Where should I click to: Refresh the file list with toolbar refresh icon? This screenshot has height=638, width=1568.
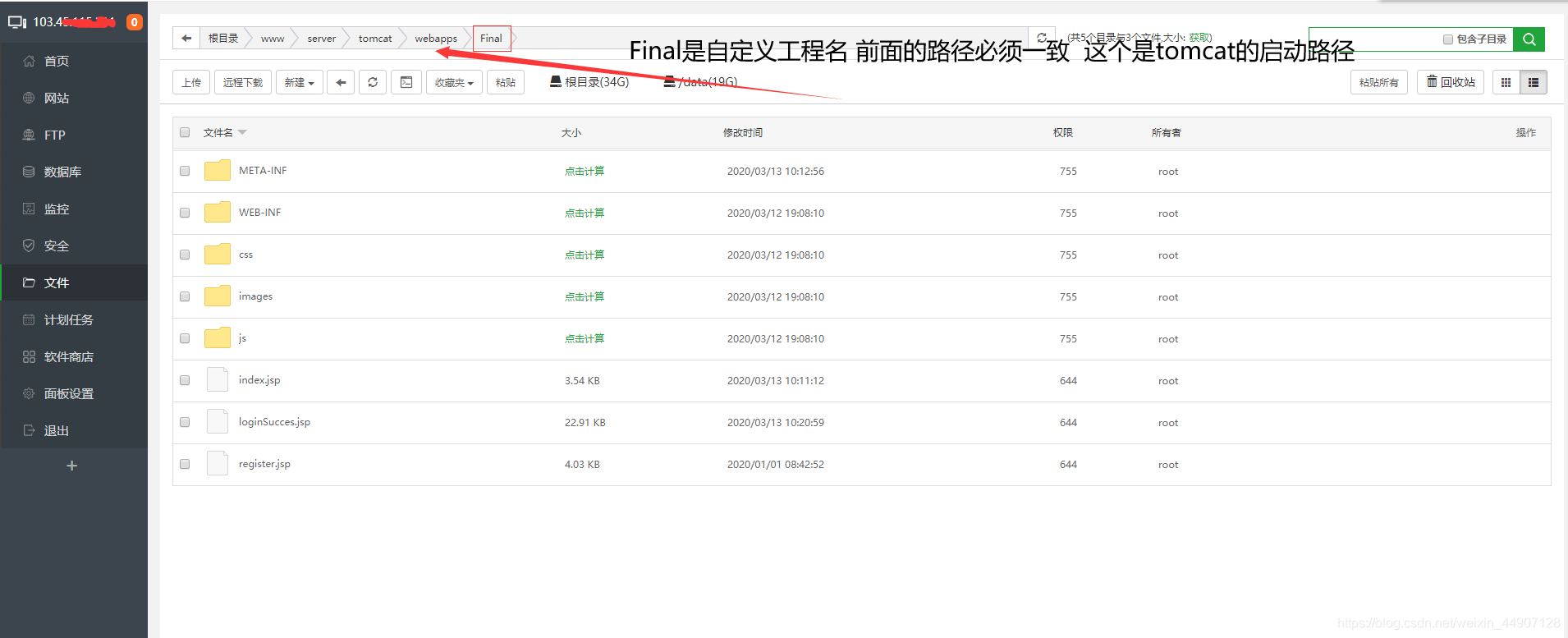[373, 82]
